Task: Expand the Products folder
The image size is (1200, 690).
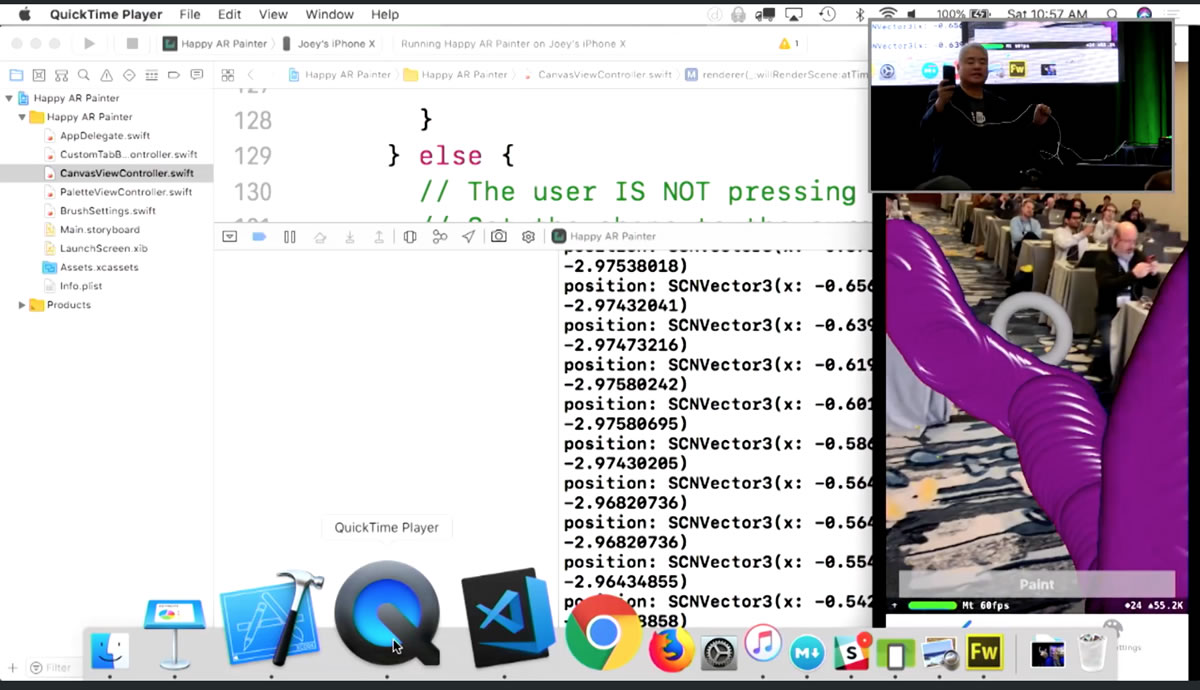Action: [x=23, y=305]
